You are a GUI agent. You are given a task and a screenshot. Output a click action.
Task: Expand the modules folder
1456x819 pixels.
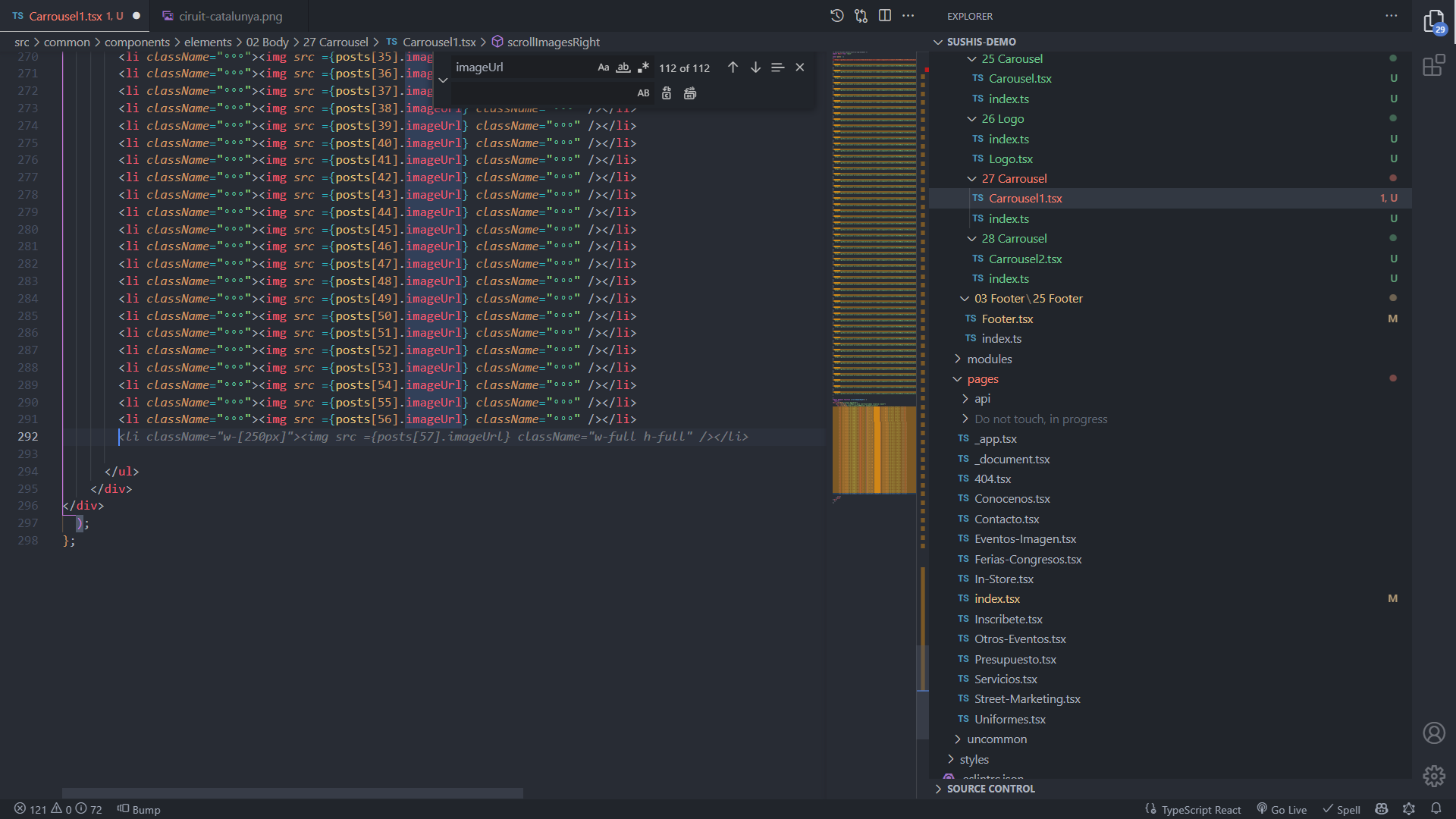tap(957, 359)
